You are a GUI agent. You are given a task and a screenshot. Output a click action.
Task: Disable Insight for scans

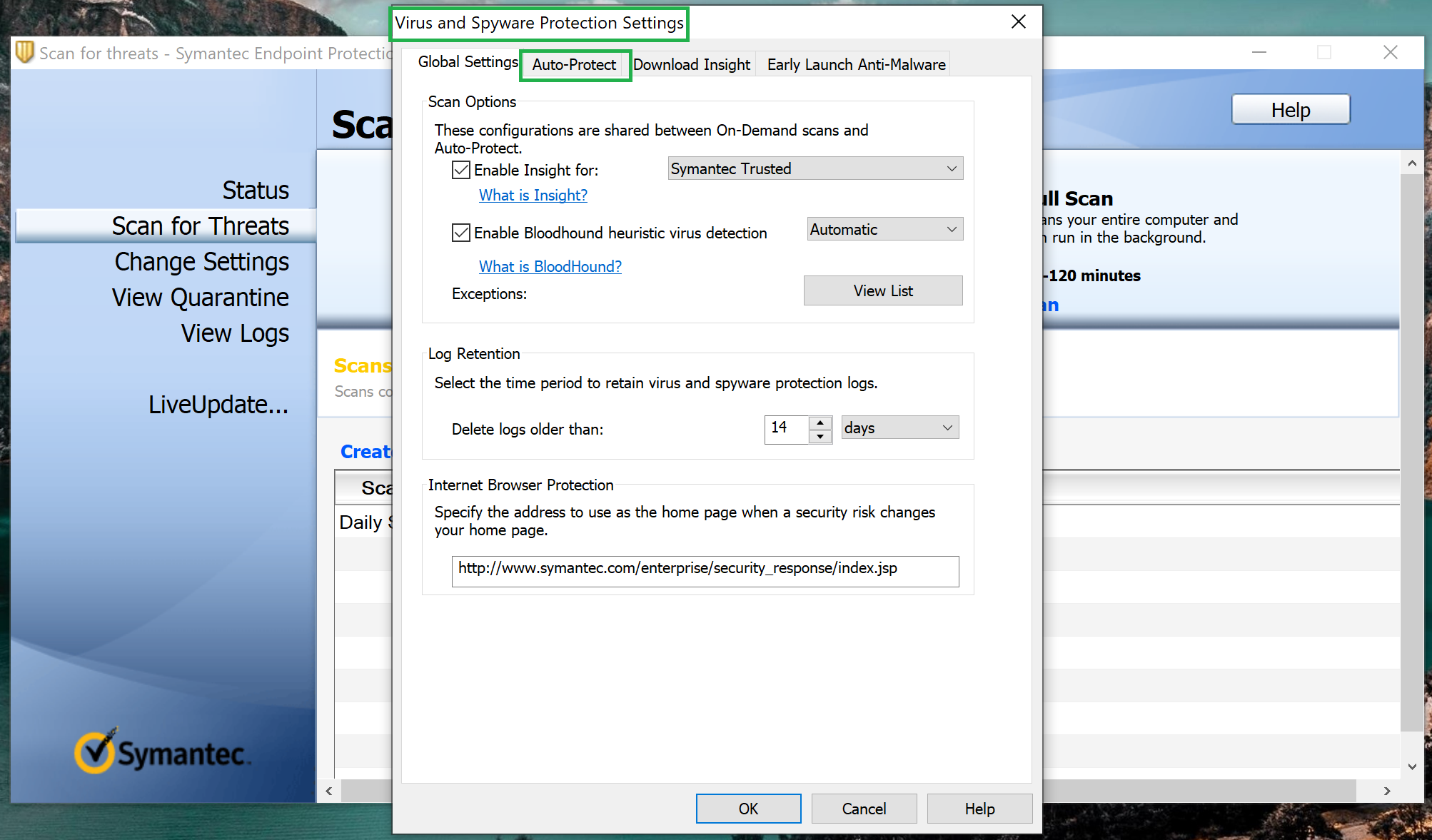(x=460, y=170)
